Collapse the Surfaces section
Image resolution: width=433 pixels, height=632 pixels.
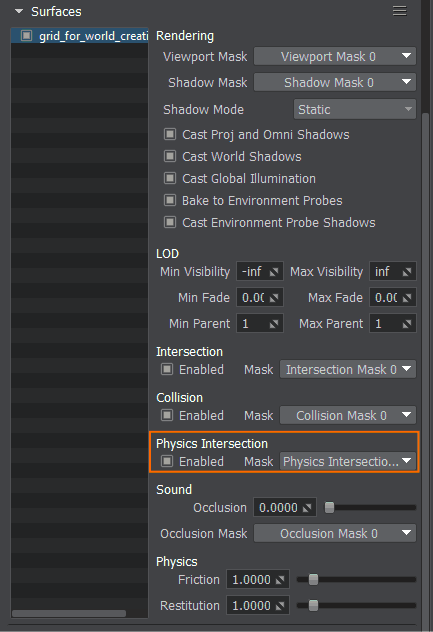click(x=19, y=11)
